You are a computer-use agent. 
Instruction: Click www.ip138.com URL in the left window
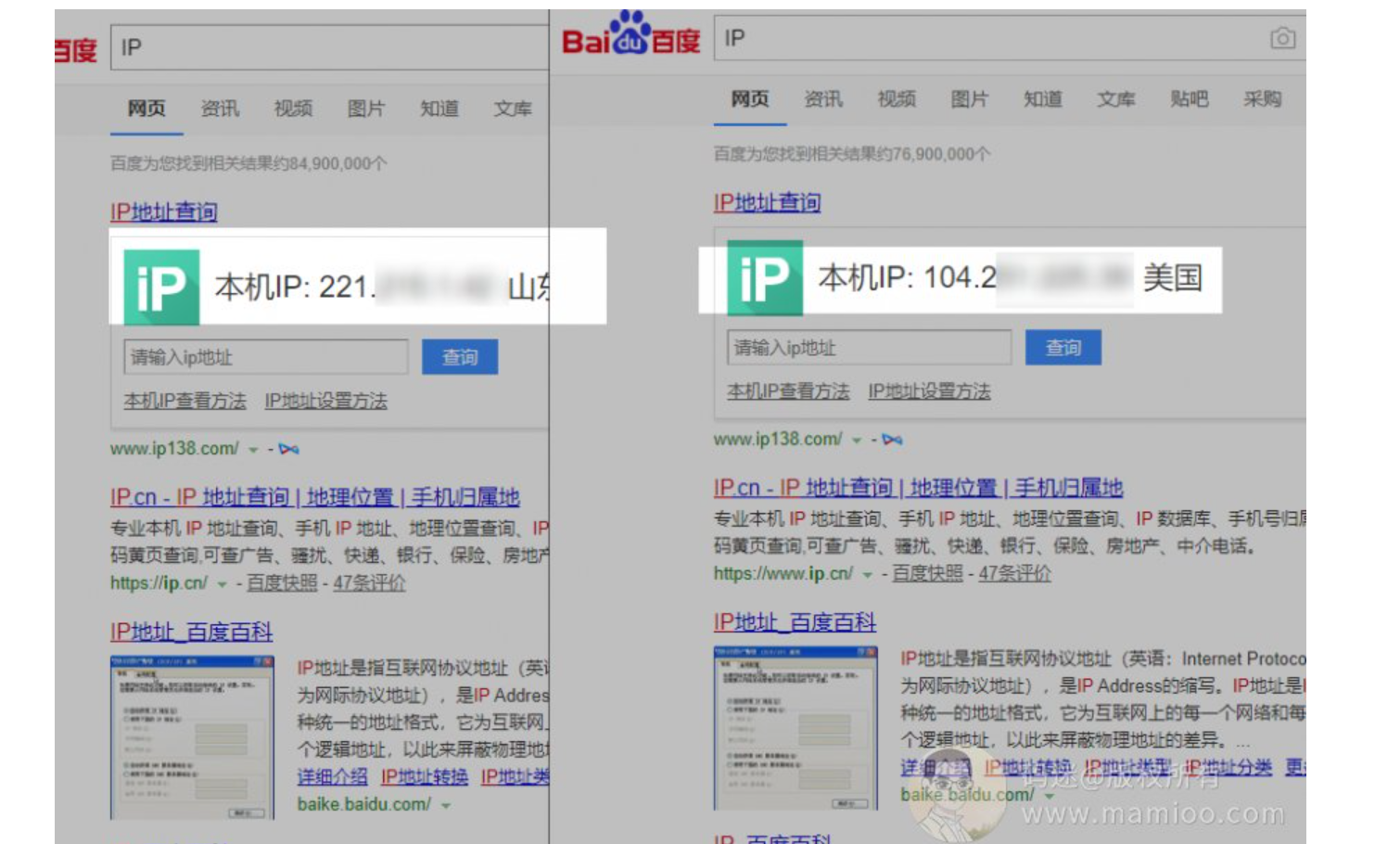tap(174, 449)
